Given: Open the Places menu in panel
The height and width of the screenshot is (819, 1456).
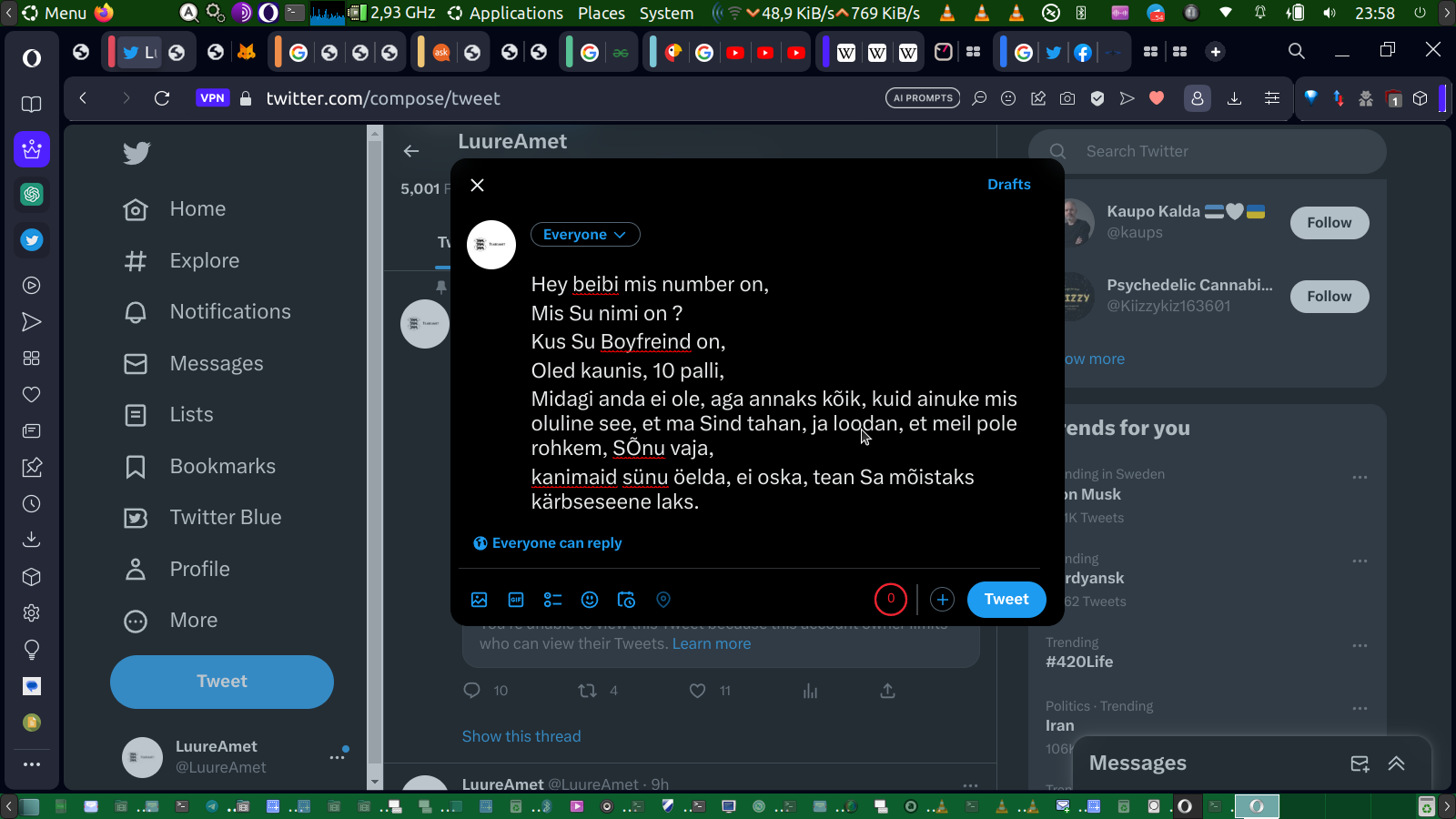Looking at the screenshot, I should coord(602,13).
